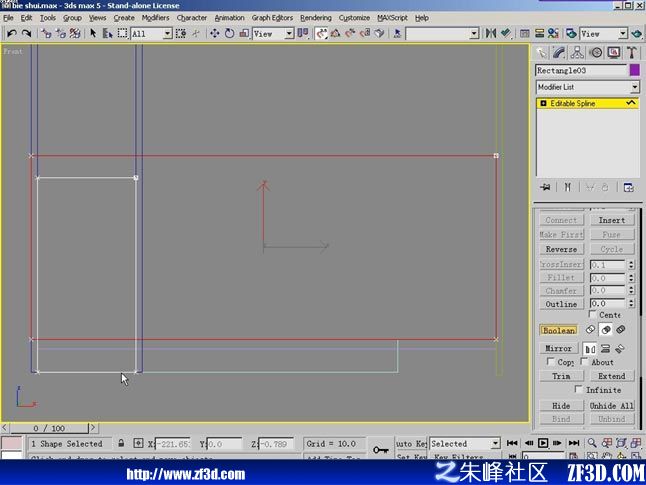Enable the About Pivot checkbox
Viewport: 646px width, 485px height.
click(x=584, y=361)
